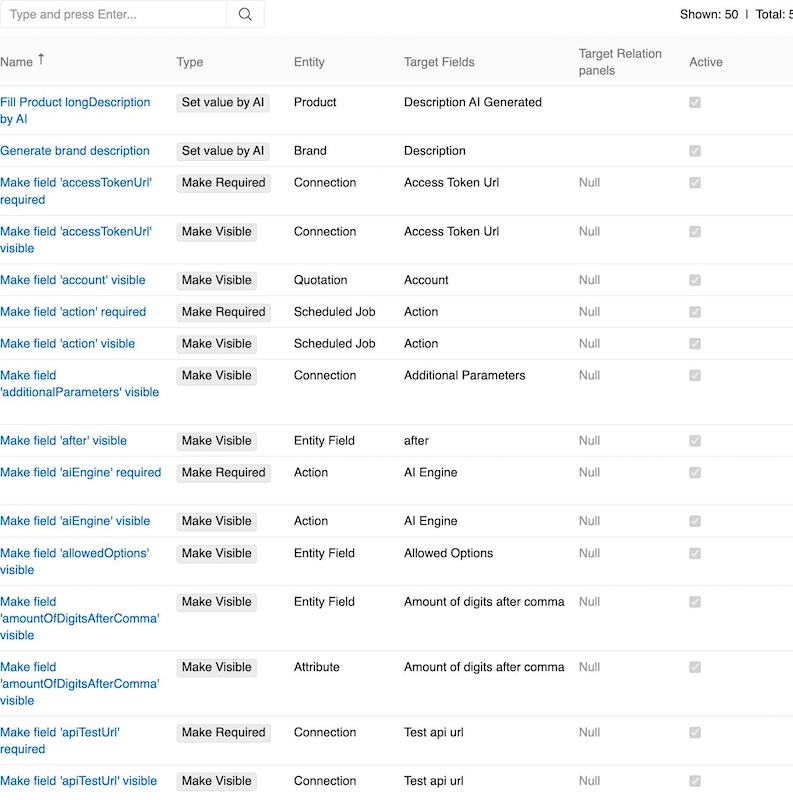Open "Make field 'apiTestUrl' visible" link
This screenshot has width=793, height=800.
[79, 781]
